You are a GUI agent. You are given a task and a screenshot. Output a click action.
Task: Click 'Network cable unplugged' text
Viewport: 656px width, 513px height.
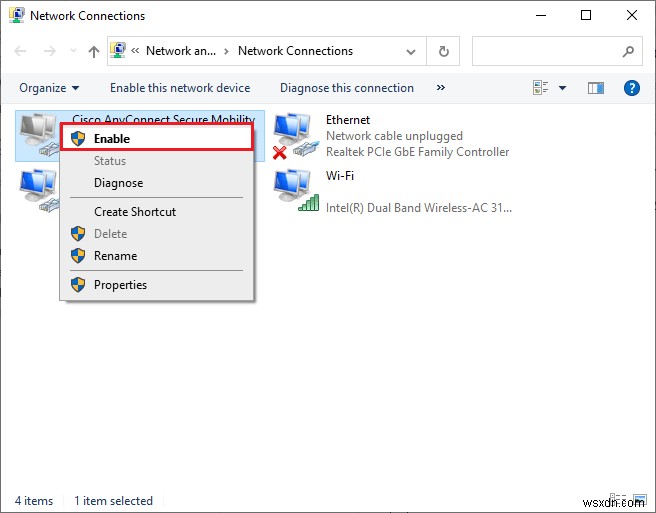pyautogui.click(x=394, y=136)
